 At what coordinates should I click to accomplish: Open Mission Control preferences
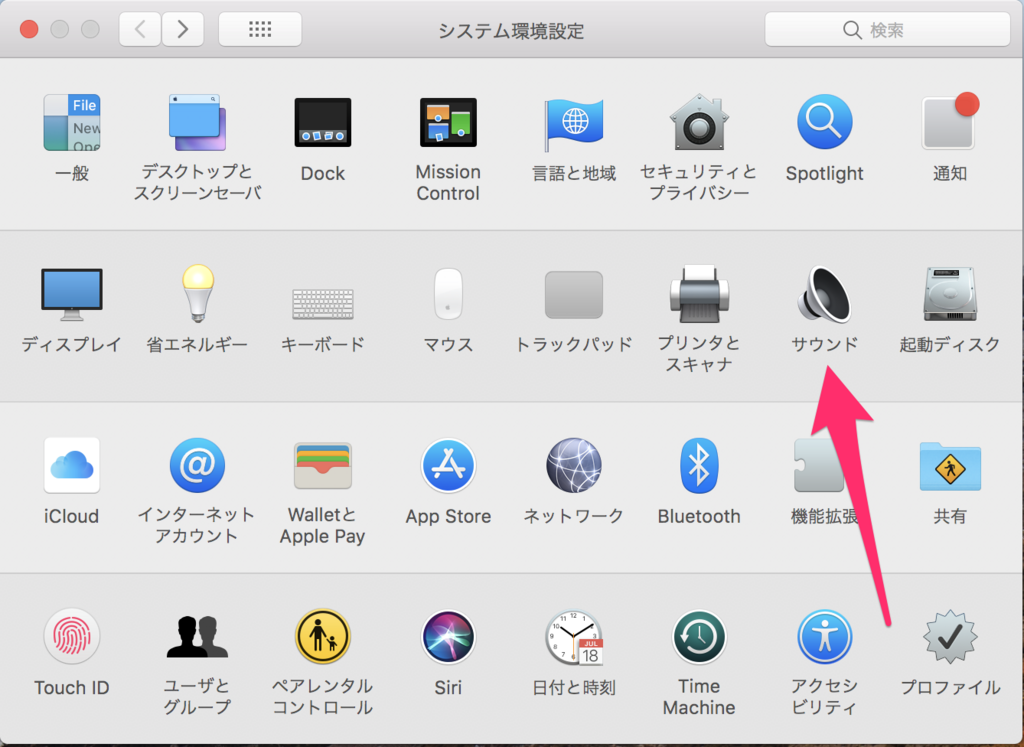448,123
